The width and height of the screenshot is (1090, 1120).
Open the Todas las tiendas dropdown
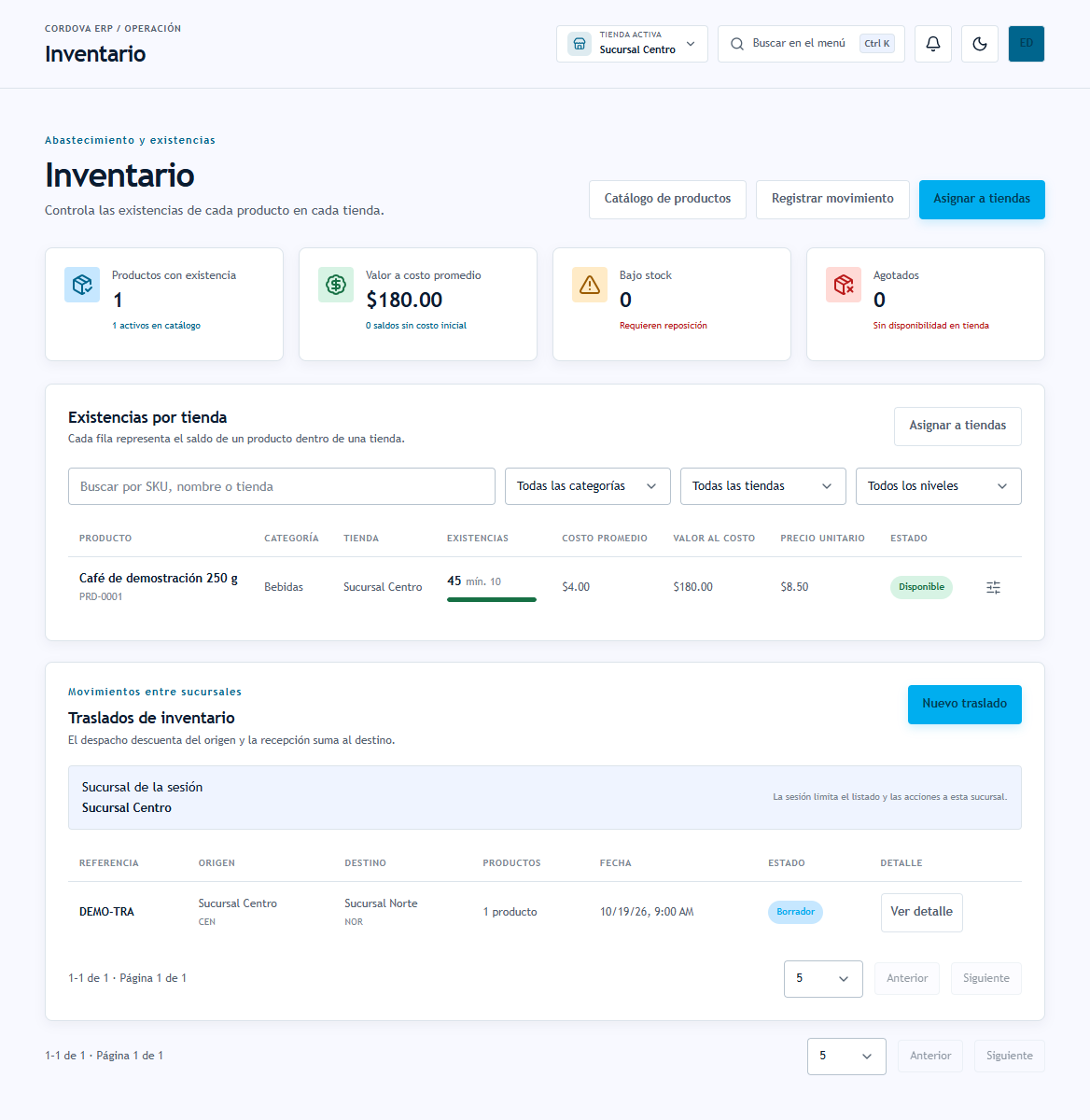tap(763, 486)
